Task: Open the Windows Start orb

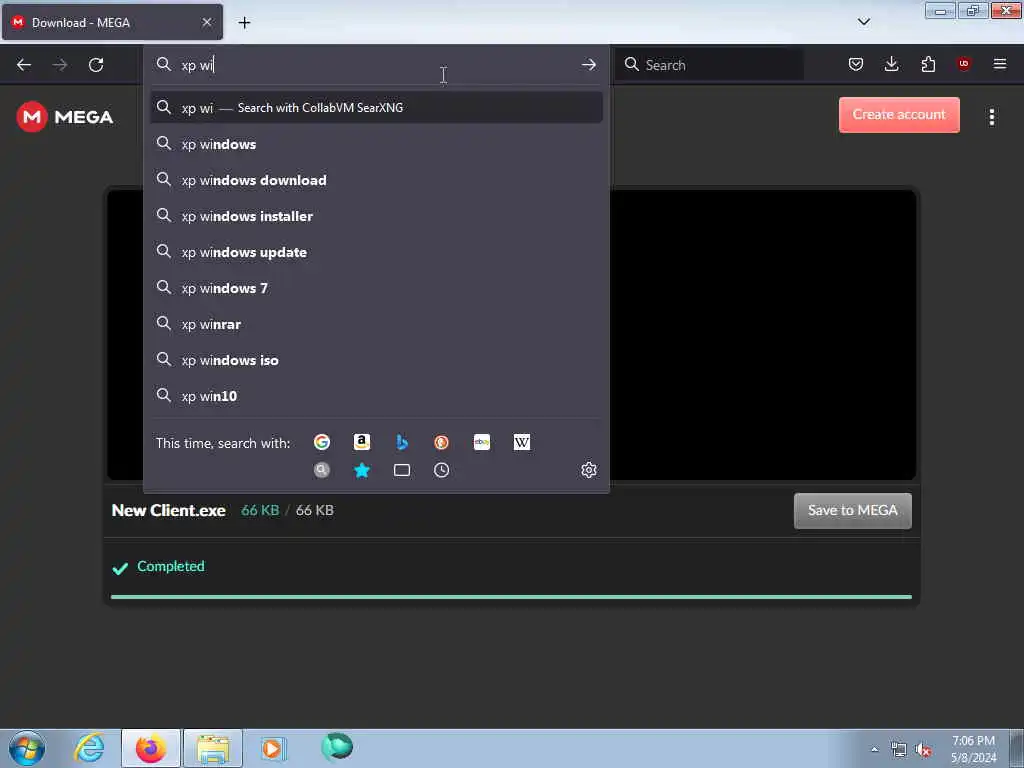Action: point(27,748)
